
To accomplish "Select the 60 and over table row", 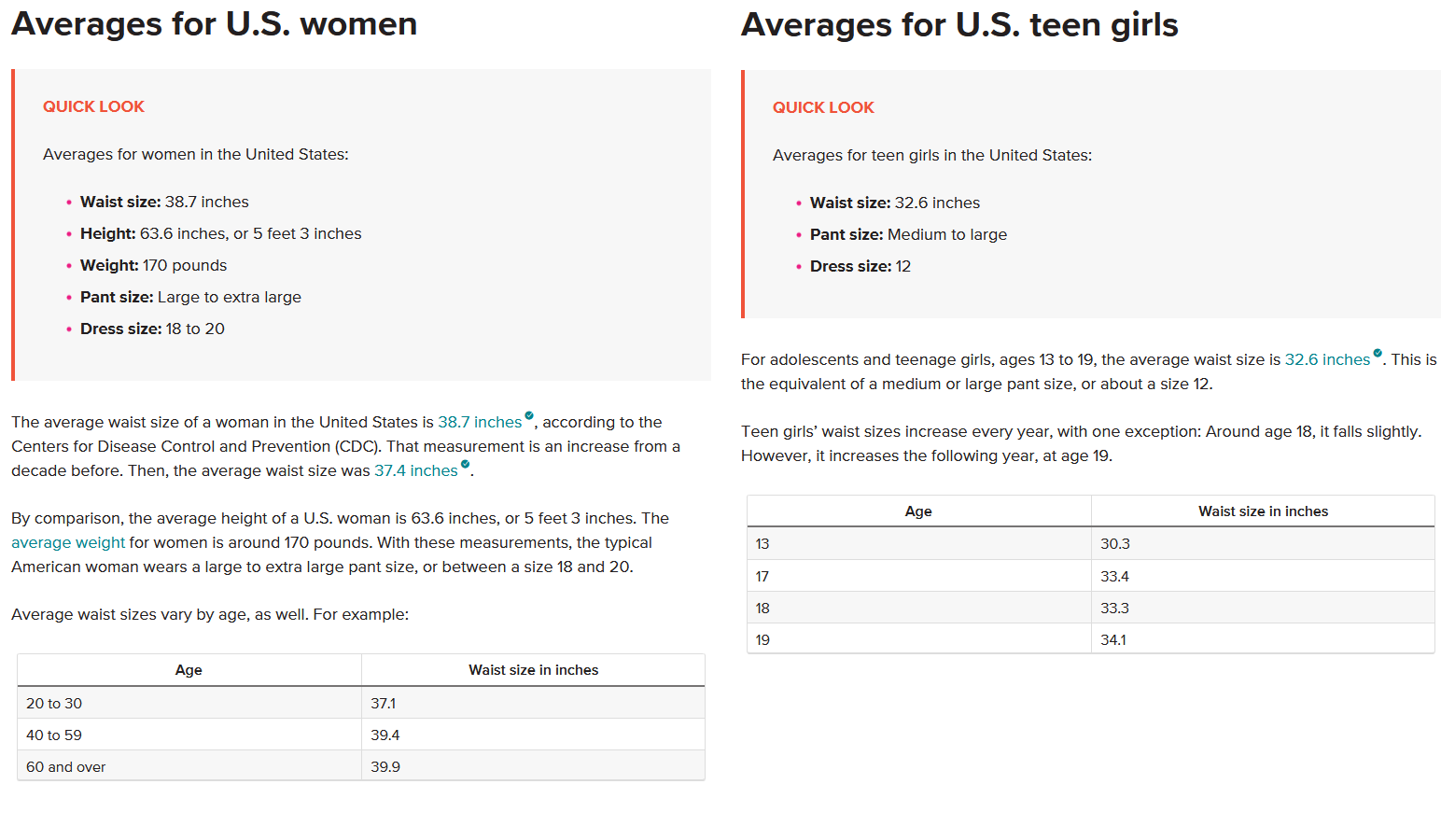I will (x=361, y=766).
